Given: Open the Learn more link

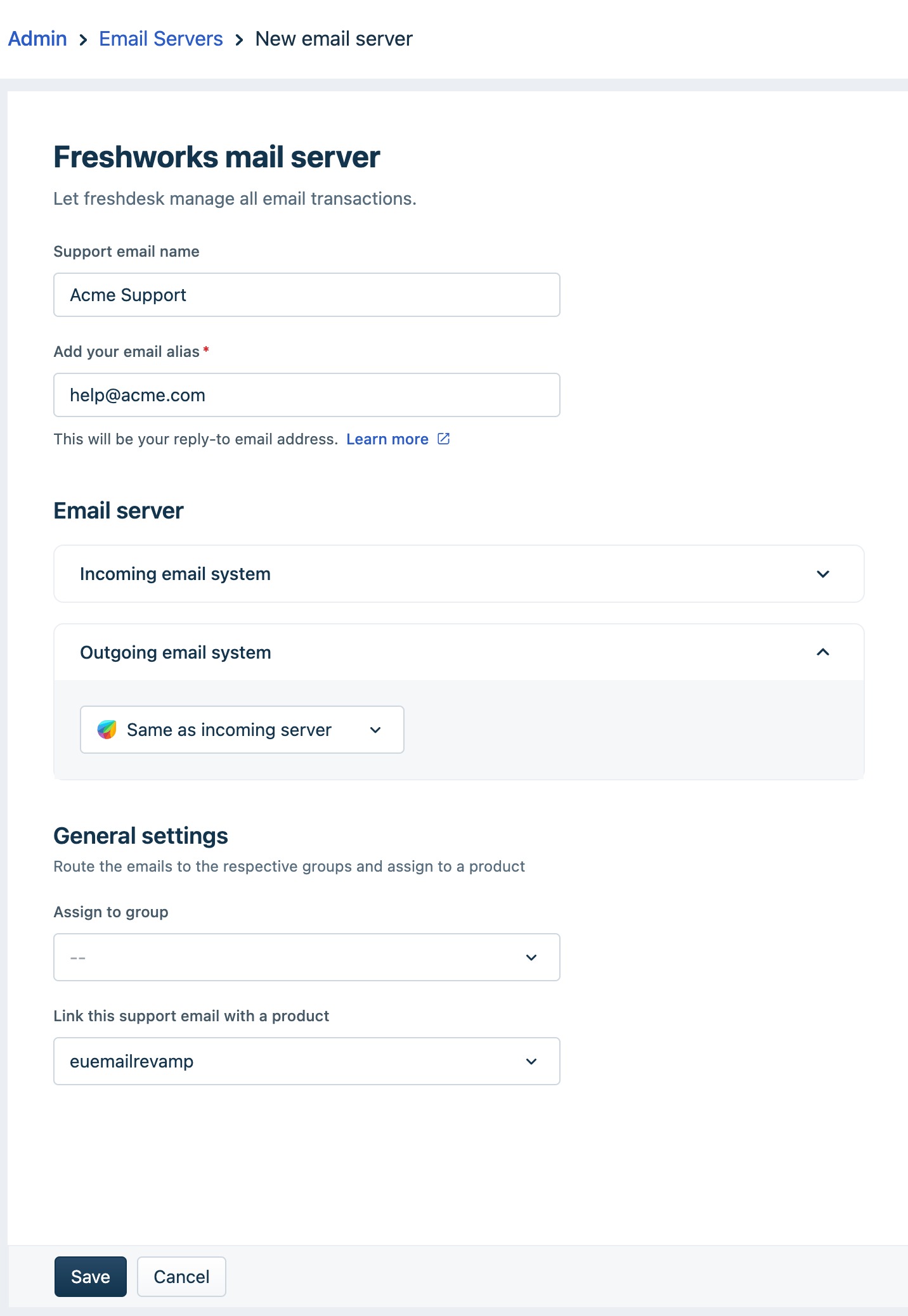Looking at the screenshot, I should pos(387,439).
